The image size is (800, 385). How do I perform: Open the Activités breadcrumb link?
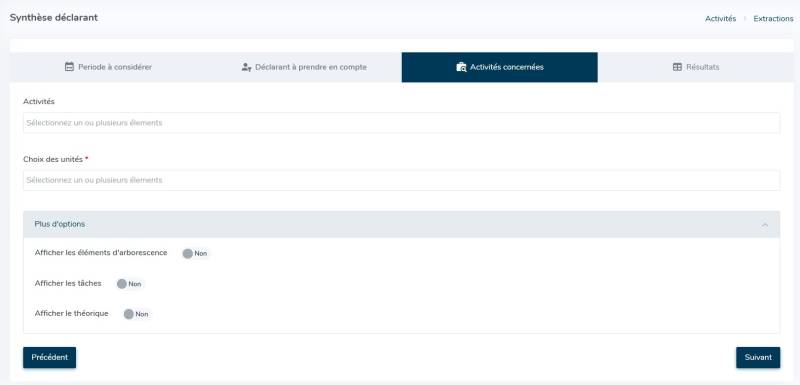[720, 18]
